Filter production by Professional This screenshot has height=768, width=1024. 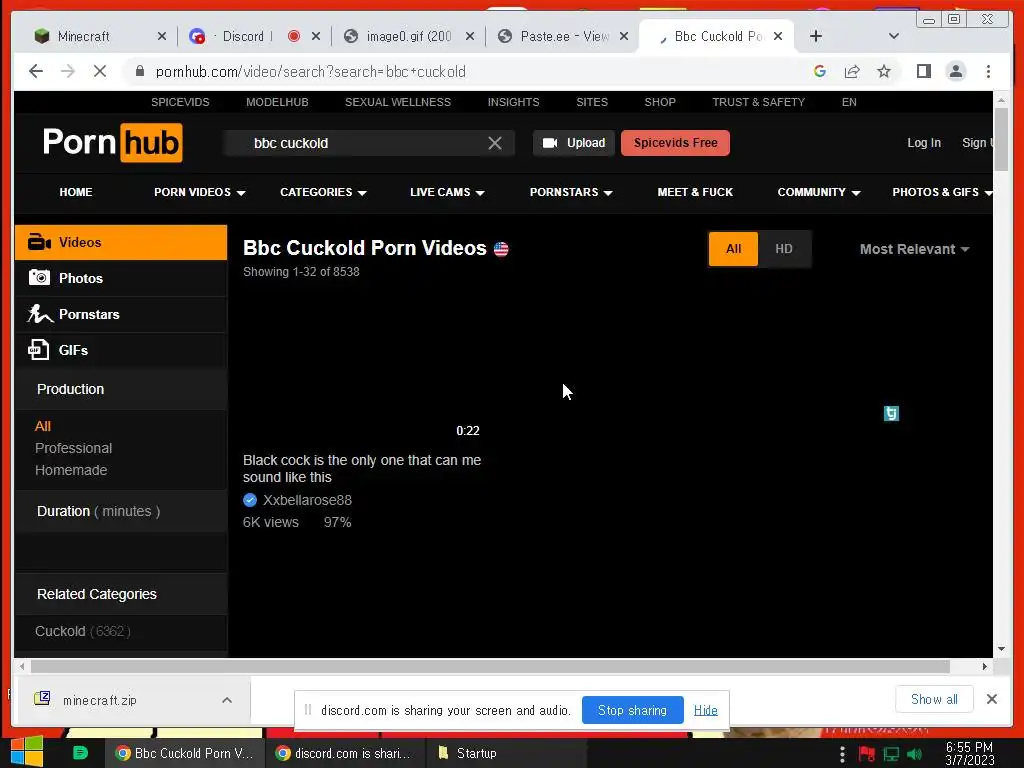(73, 448)
